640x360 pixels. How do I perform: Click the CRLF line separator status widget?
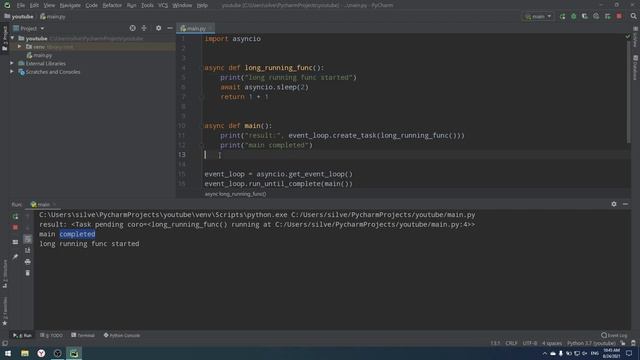pos(511,343)
